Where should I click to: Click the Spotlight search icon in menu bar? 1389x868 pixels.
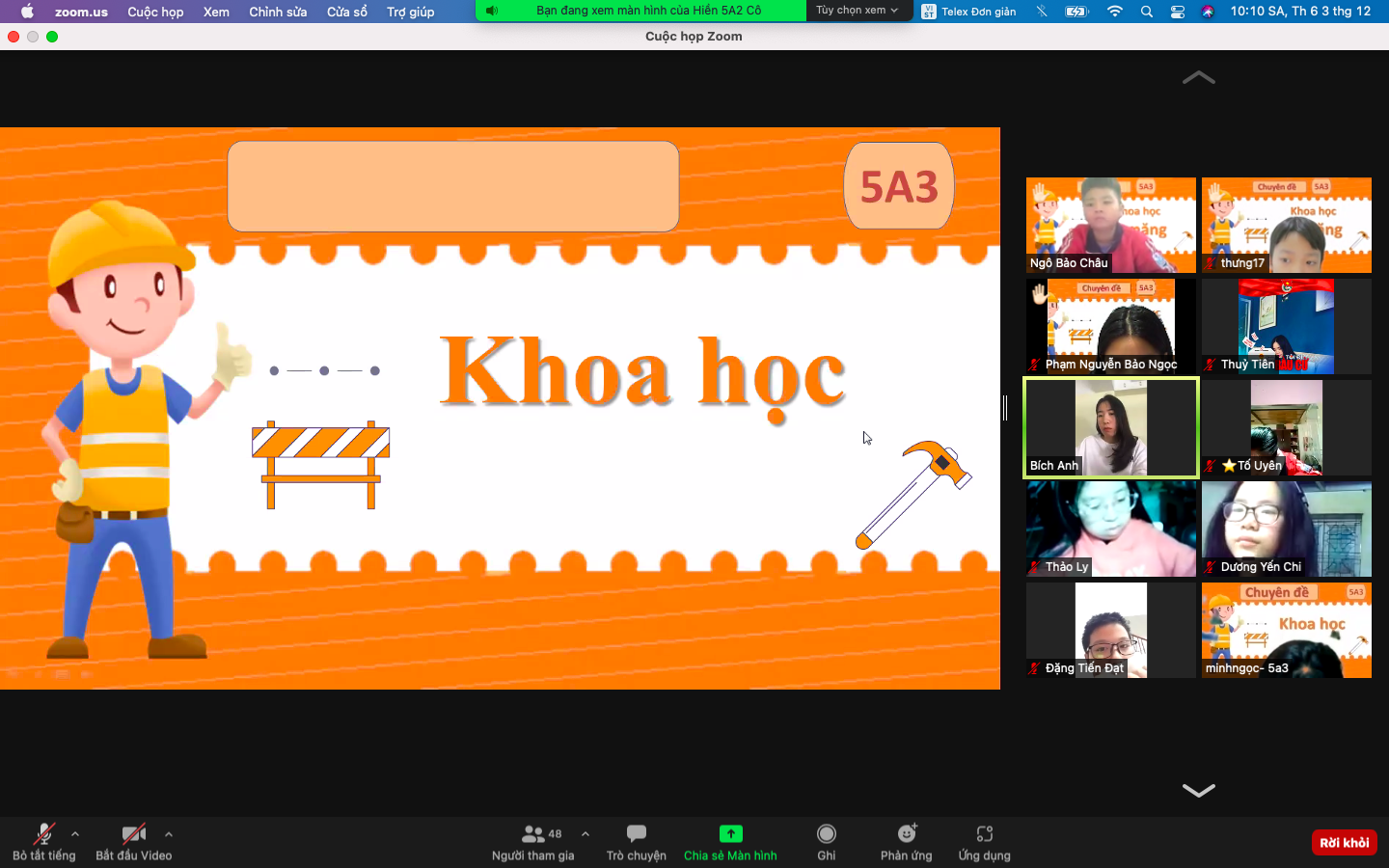[1146, 12]
